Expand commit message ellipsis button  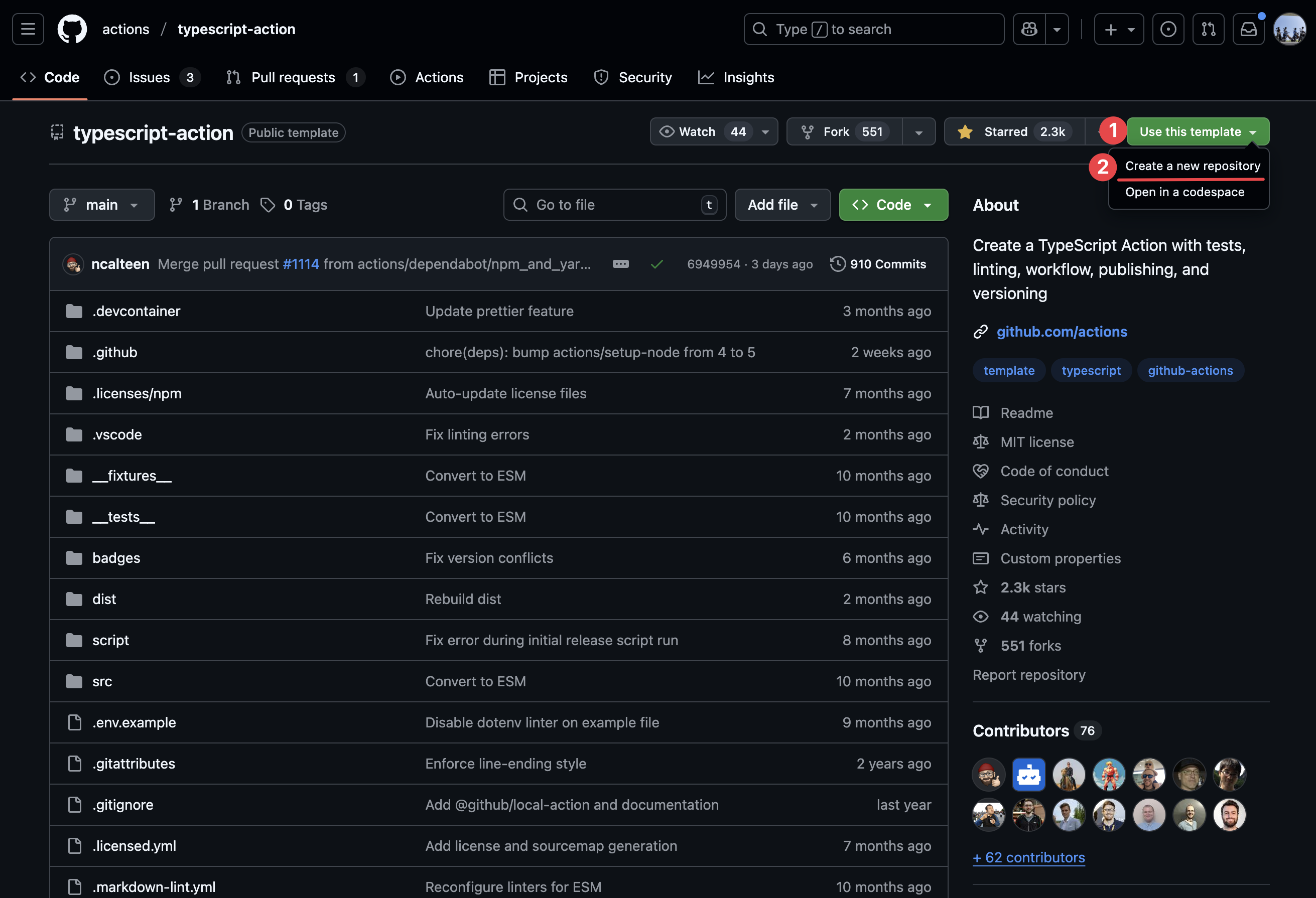point(621,264)
